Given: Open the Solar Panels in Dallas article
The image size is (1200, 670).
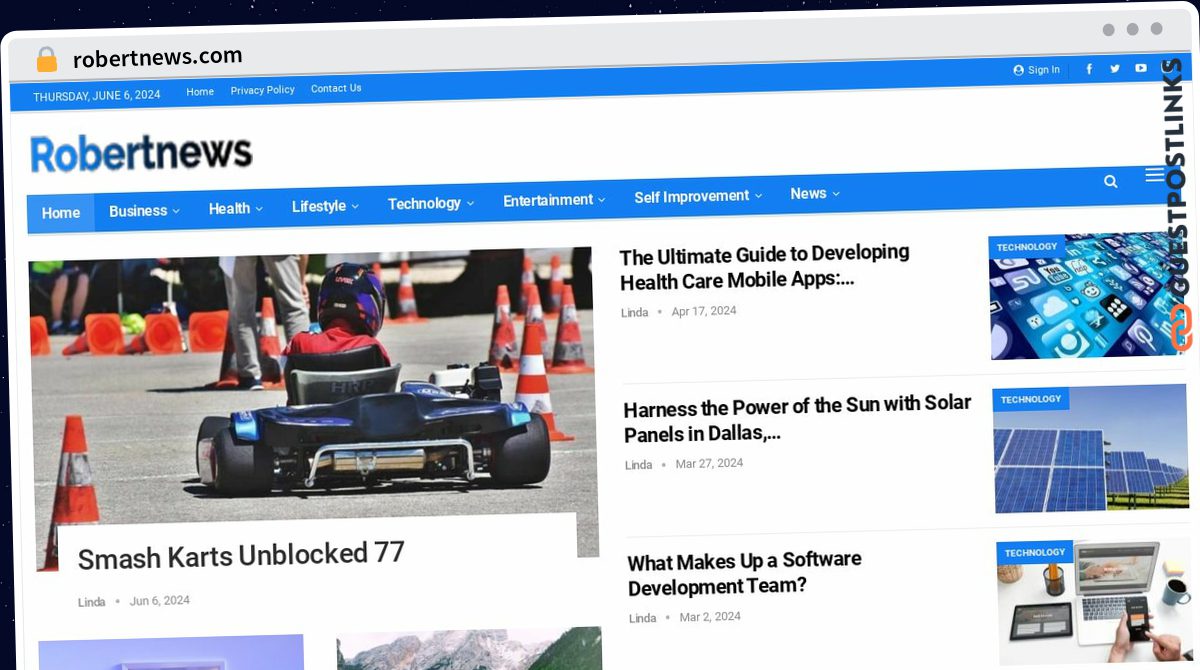Looking at the screenshot, I should (797, 419).
